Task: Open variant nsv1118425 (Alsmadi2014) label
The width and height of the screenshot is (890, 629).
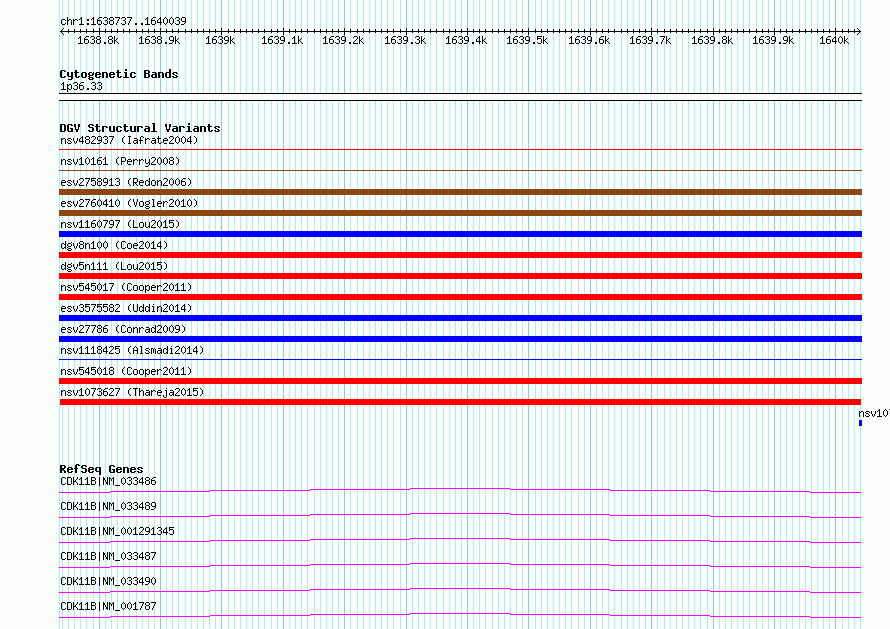Action: [132, 350]
